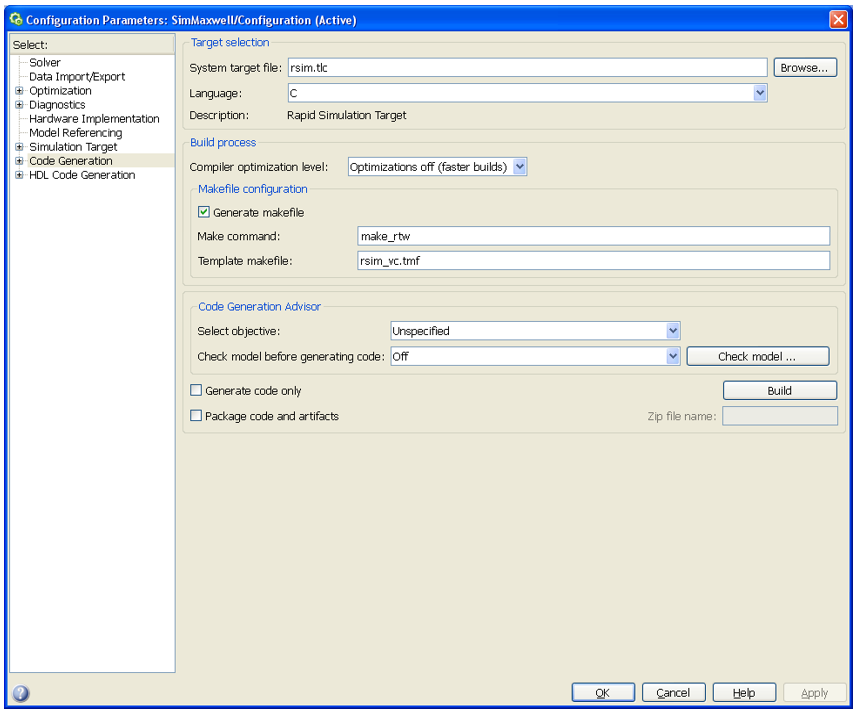The height and width of the screenshot is (713, 859).
Task: Click the Apply button
Action: click(815, 693)
